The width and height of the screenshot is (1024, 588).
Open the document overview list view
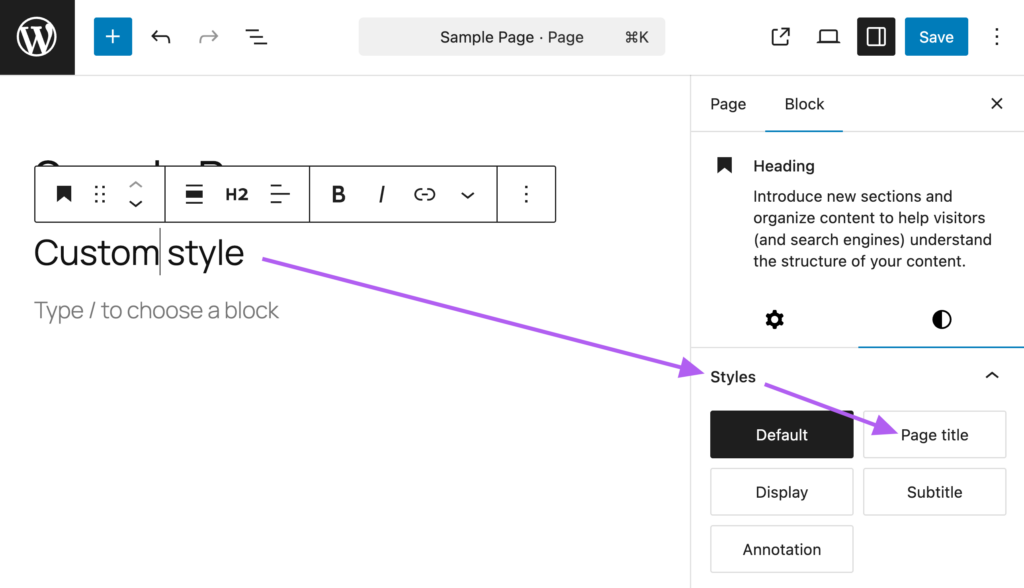pos(256,37)
